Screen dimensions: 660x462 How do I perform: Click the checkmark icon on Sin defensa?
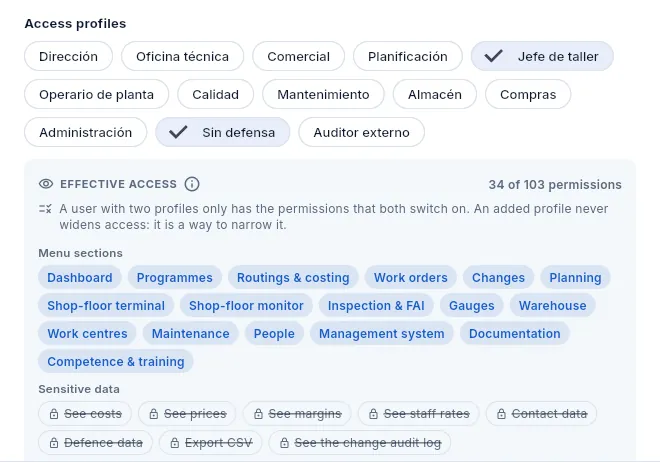pos(178,132)
